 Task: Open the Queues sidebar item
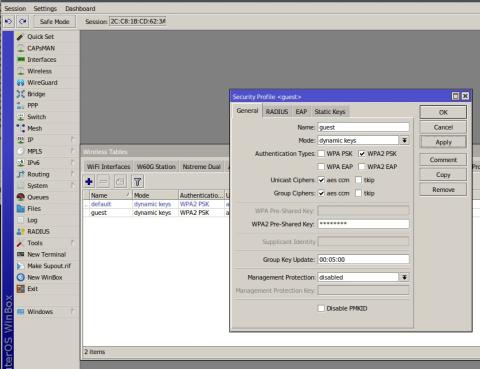point(38,197)
